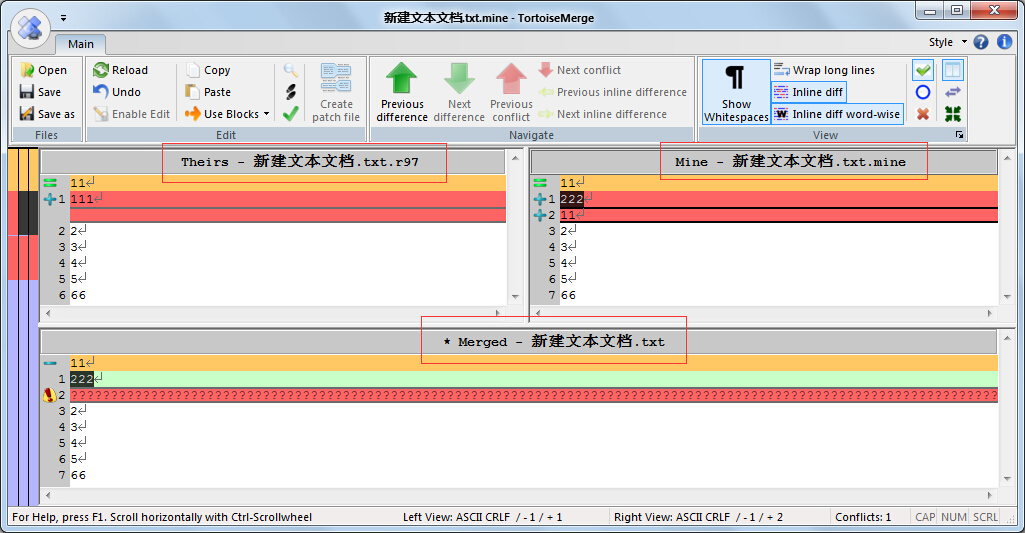Click the Merged pane scroll-right arrow
Screen dimensions: 1025x533
pos(990,496)
